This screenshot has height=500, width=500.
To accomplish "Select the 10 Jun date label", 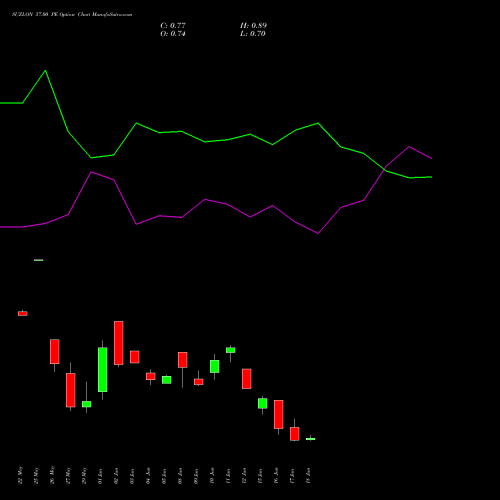I will (213, 476).
